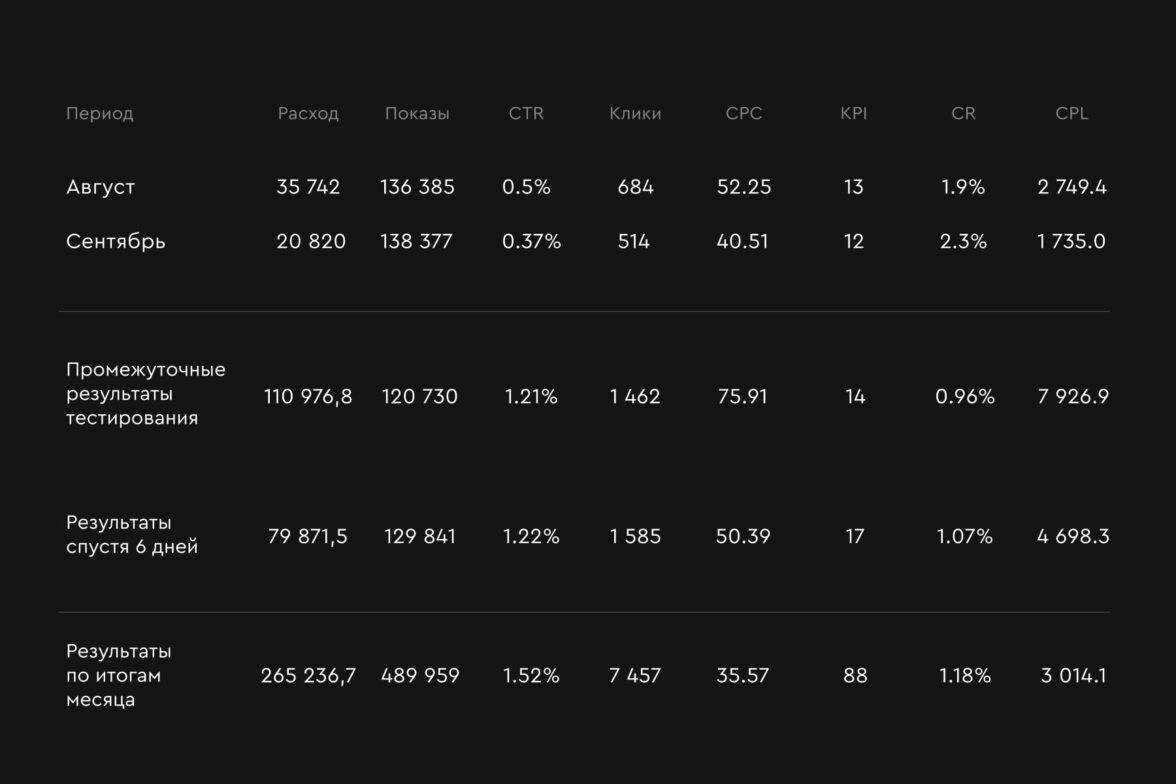
Task: Click the Период column header
Action: (99, 114)
